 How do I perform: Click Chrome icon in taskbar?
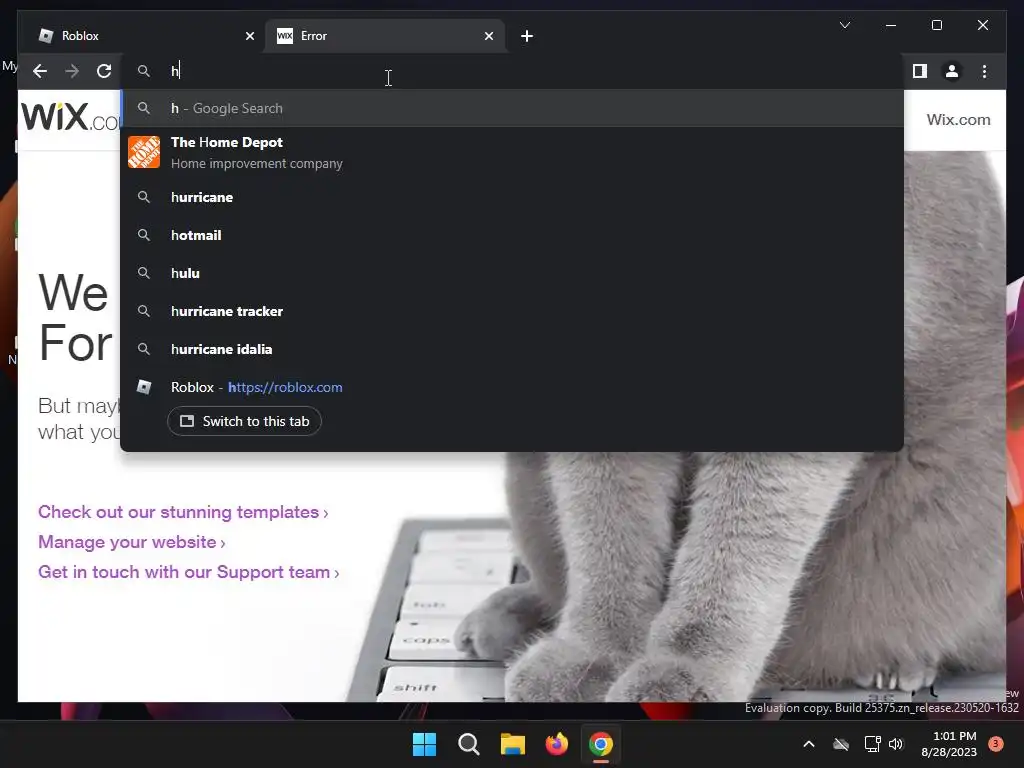coord(601,744)
